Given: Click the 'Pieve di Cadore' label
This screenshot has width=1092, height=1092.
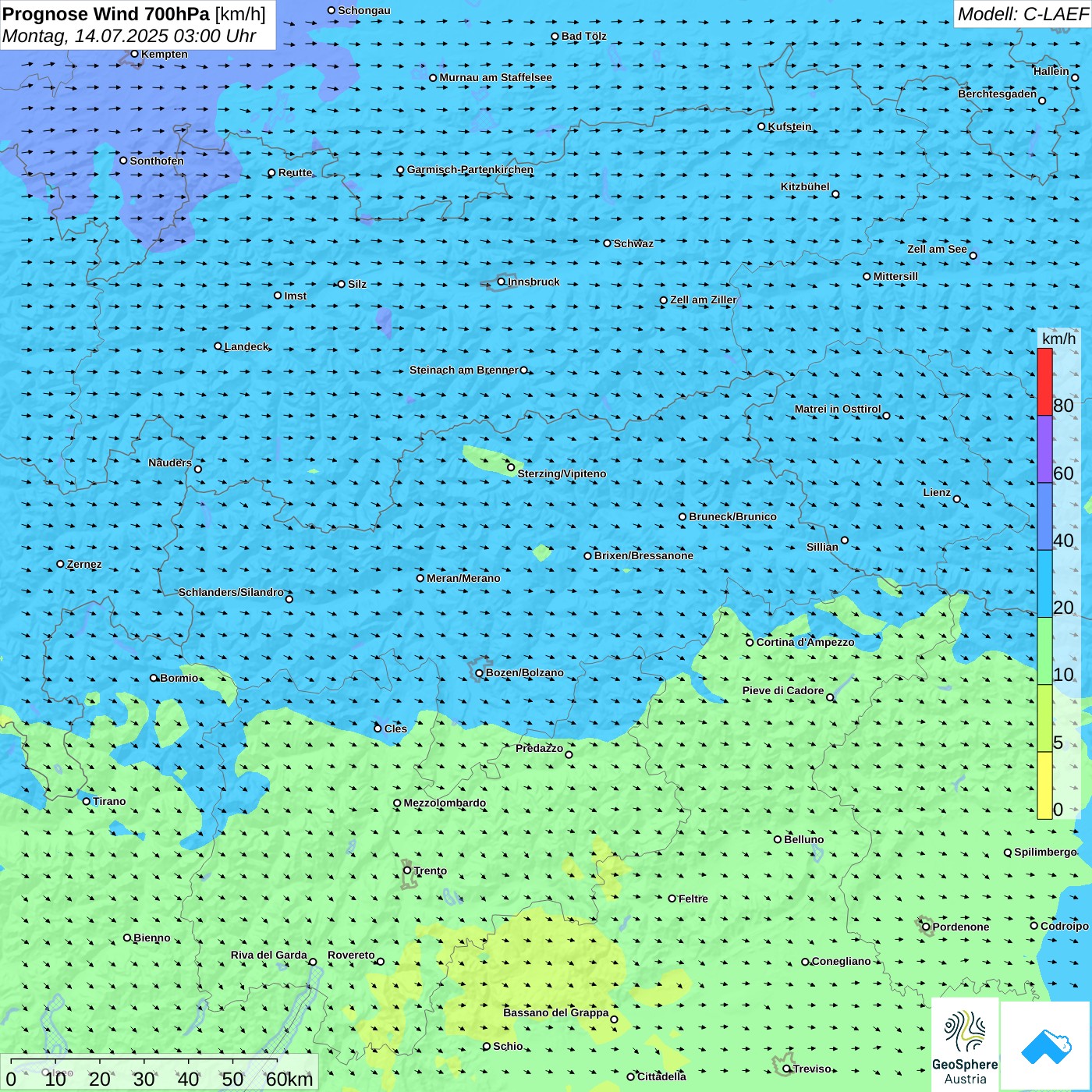Looking at the screenshot, I should pyautogui.click(x=783, y=690).
